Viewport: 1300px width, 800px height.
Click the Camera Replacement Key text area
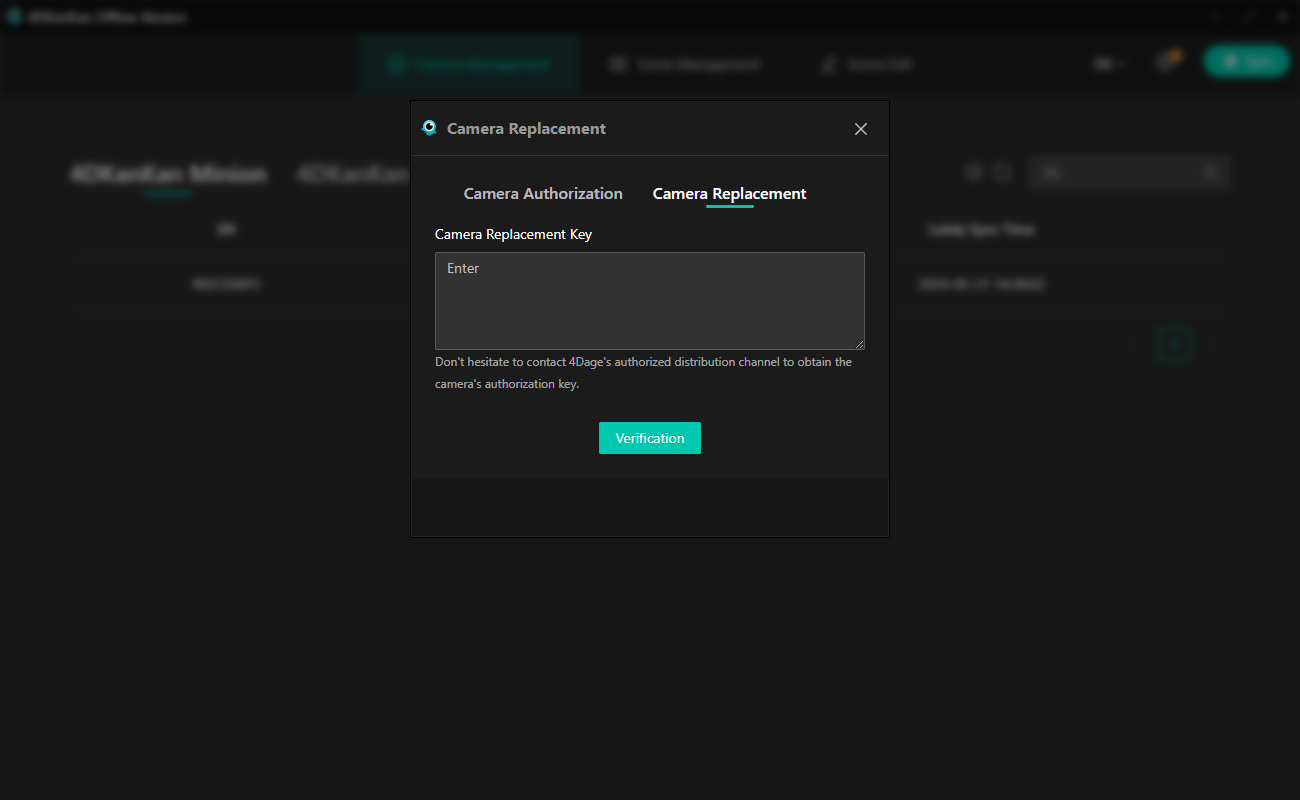click(x=649, y=300)
